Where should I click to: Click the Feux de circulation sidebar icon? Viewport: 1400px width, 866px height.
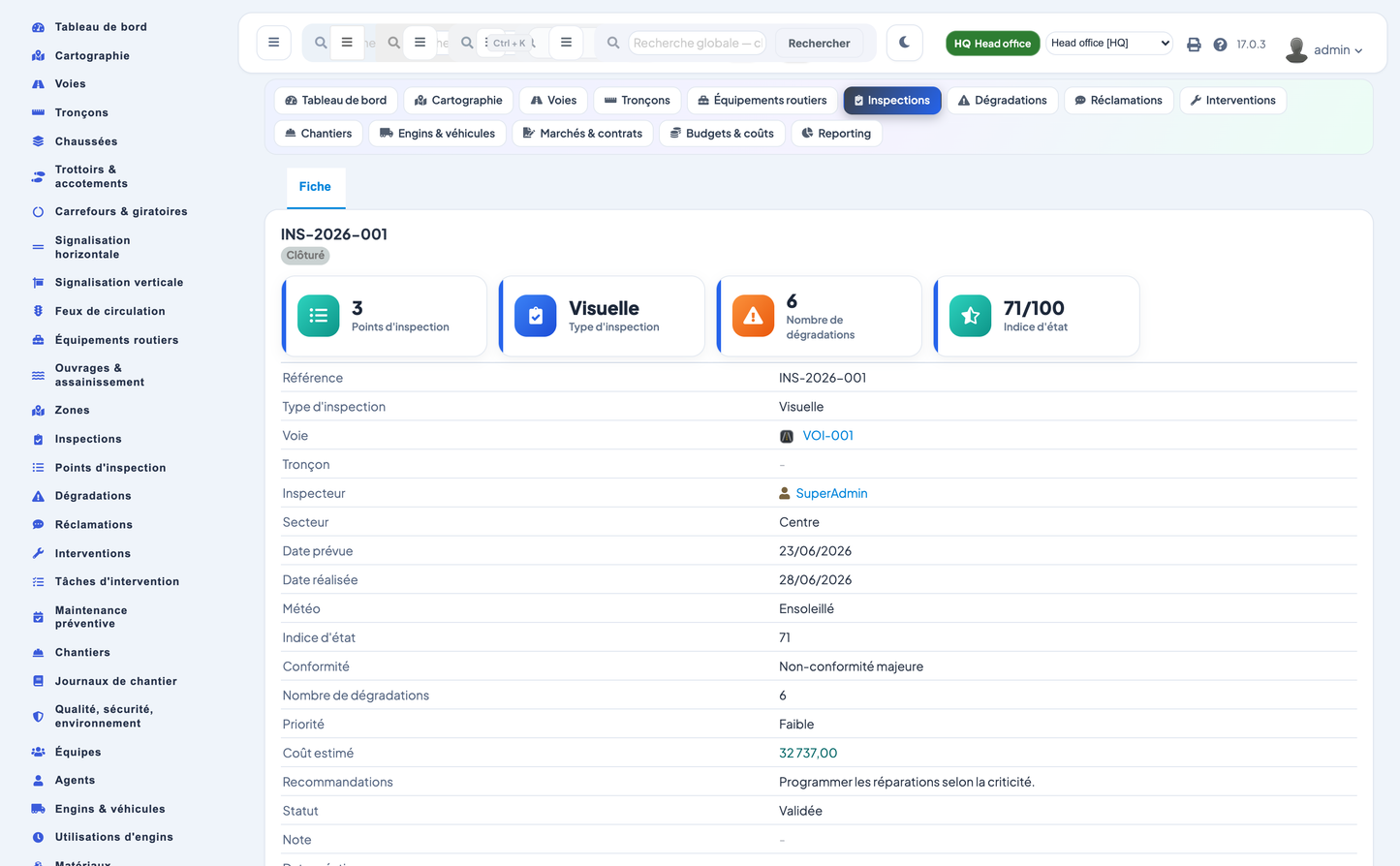(x=38, y=311)
